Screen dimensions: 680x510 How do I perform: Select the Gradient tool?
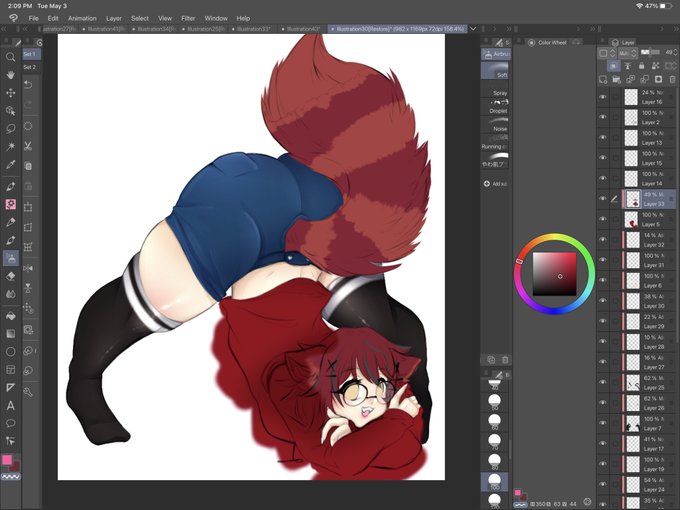[10, 333]
